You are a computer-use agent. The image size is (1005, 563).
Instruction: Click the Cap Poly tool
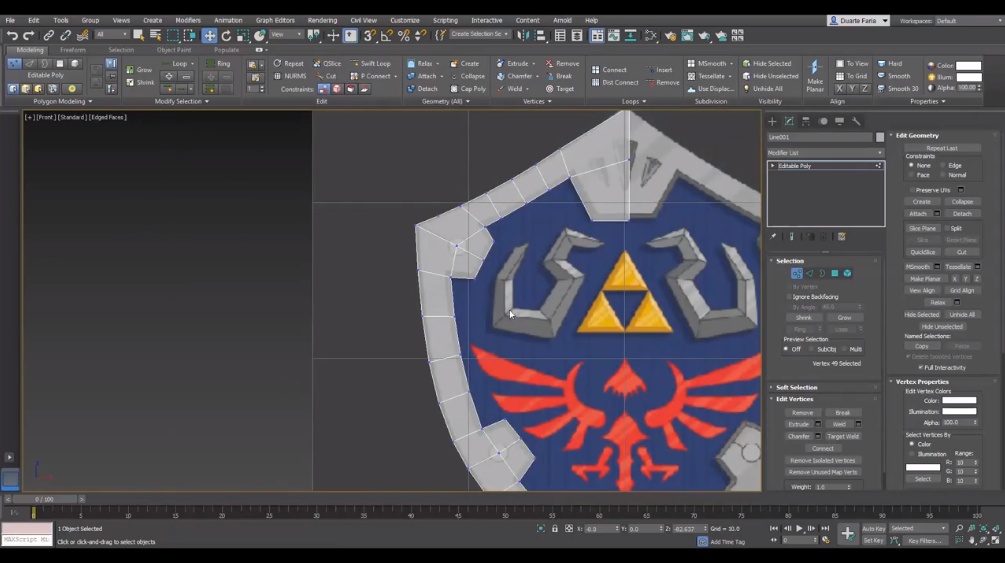click(x=469, y=88)
